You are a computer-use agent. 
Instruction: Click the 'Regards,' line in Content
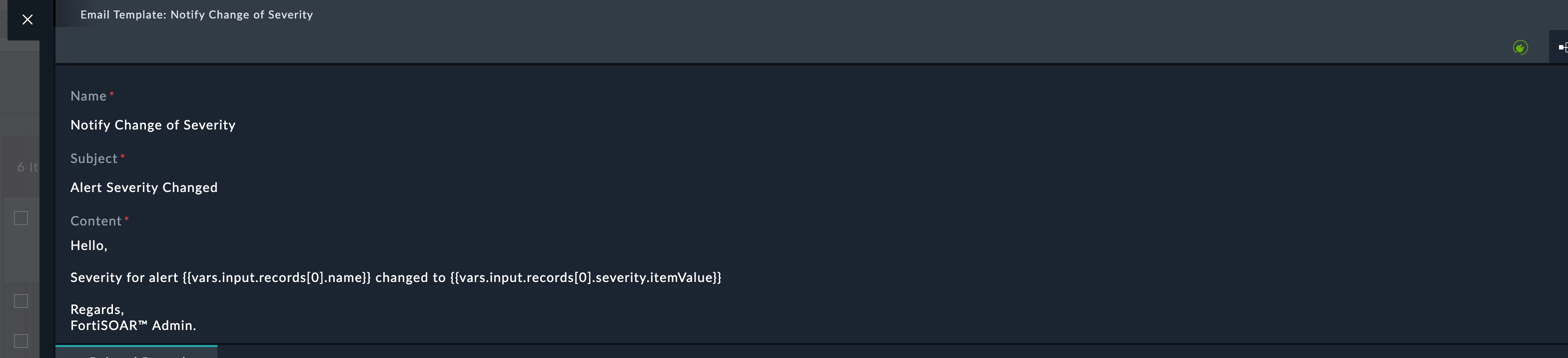[97, 309]
